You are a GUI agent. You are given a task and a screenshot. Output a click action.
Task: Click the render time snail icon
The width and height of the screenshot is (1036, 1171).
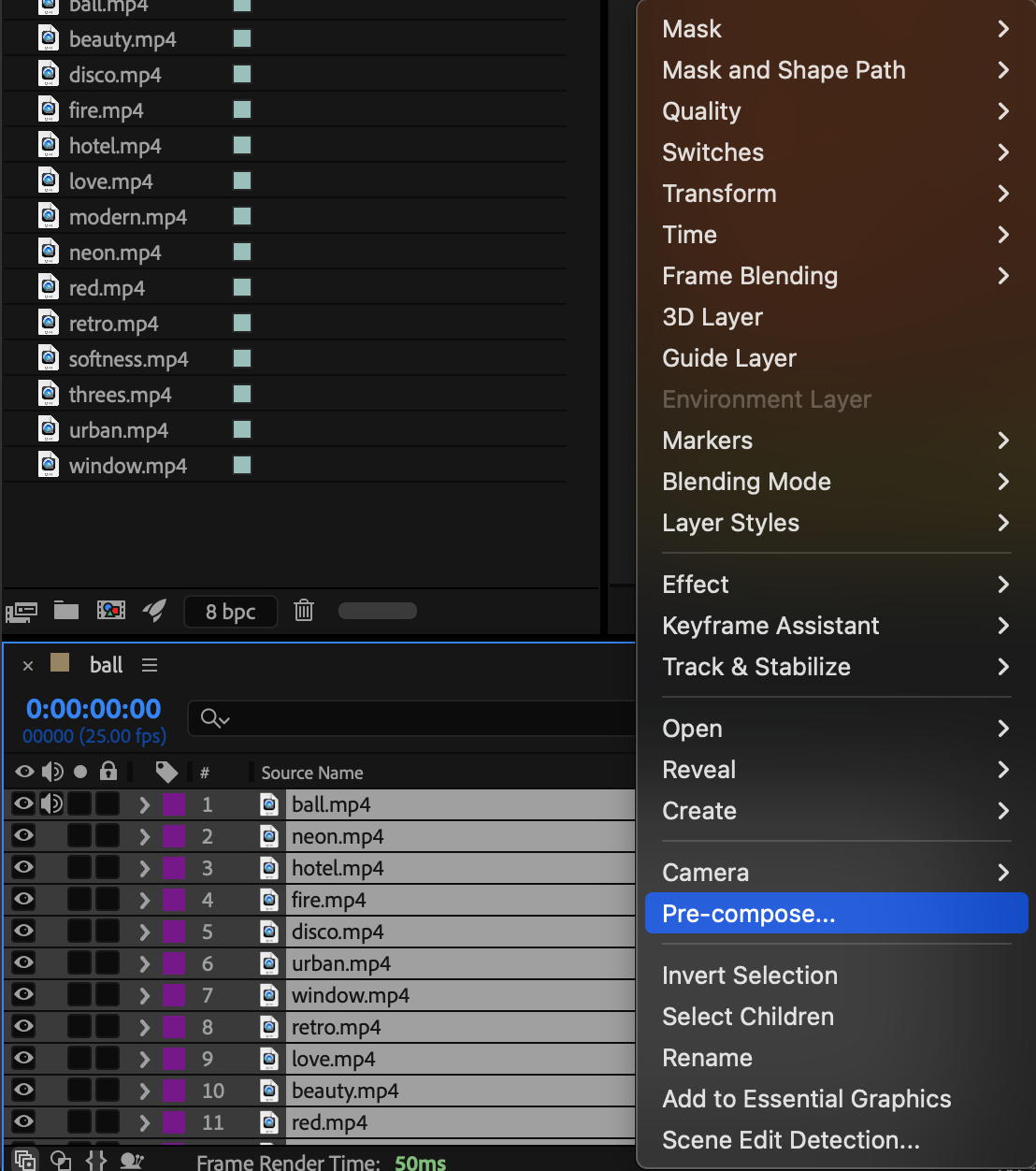[132, 1161]
